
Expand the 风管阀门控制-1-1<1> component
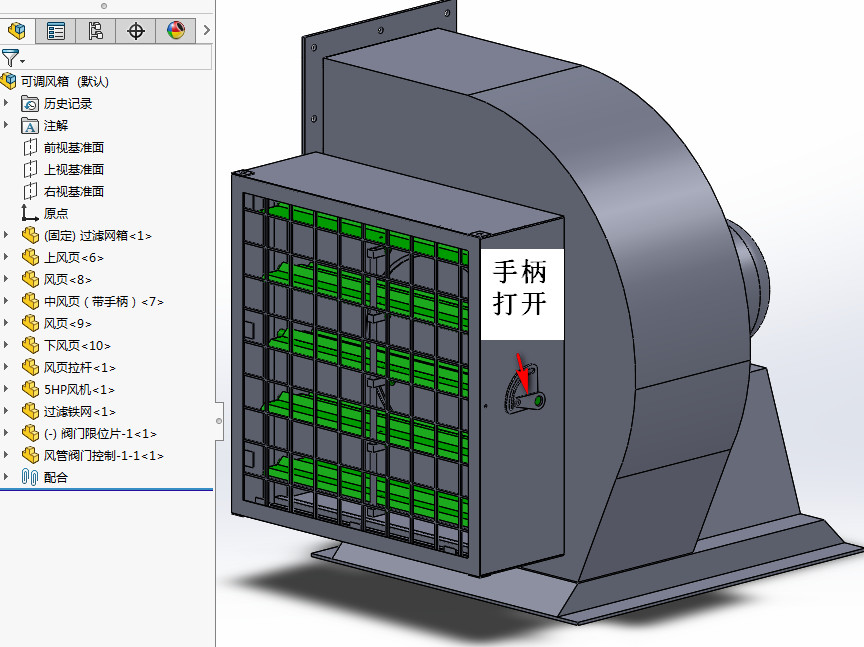[6, 456]
